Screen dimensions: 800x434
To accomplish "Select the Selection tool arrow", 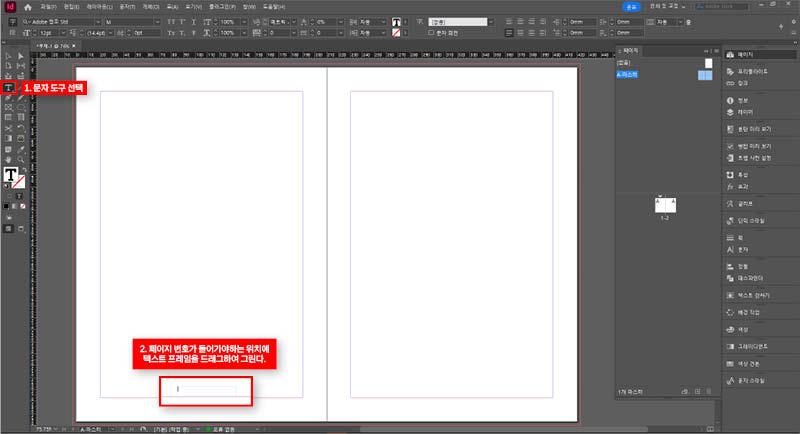I will (9, 56).
